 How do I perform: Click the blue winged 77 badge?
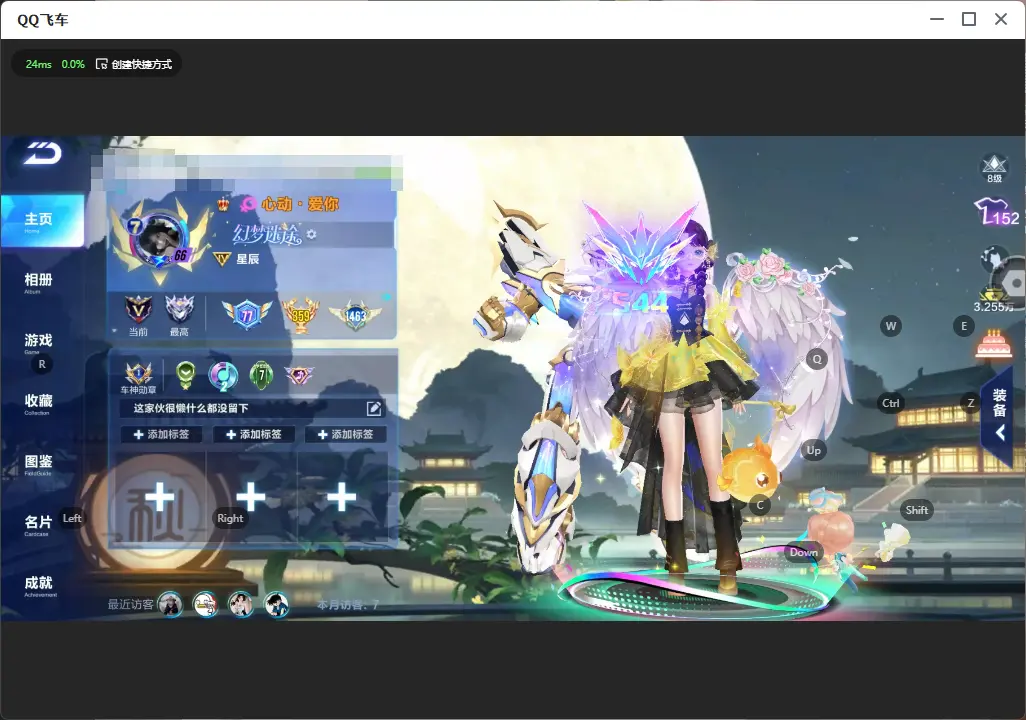click(x=247, y=315)
